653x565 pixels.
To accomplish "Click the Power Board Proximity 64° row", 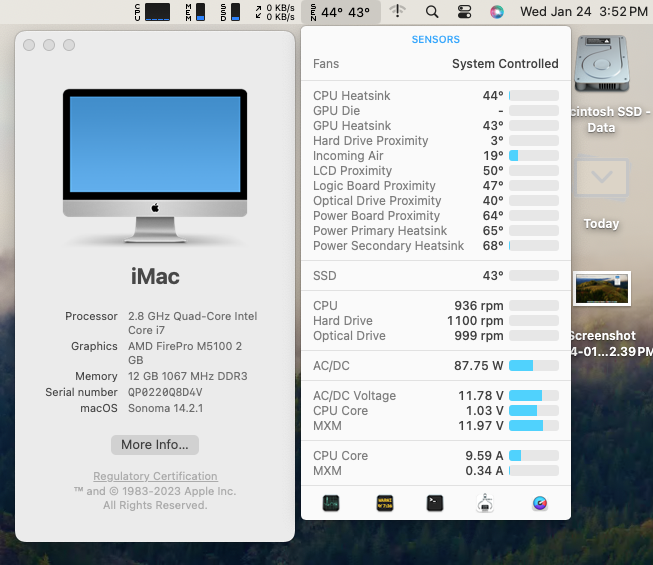I will [x=436, y=216].
